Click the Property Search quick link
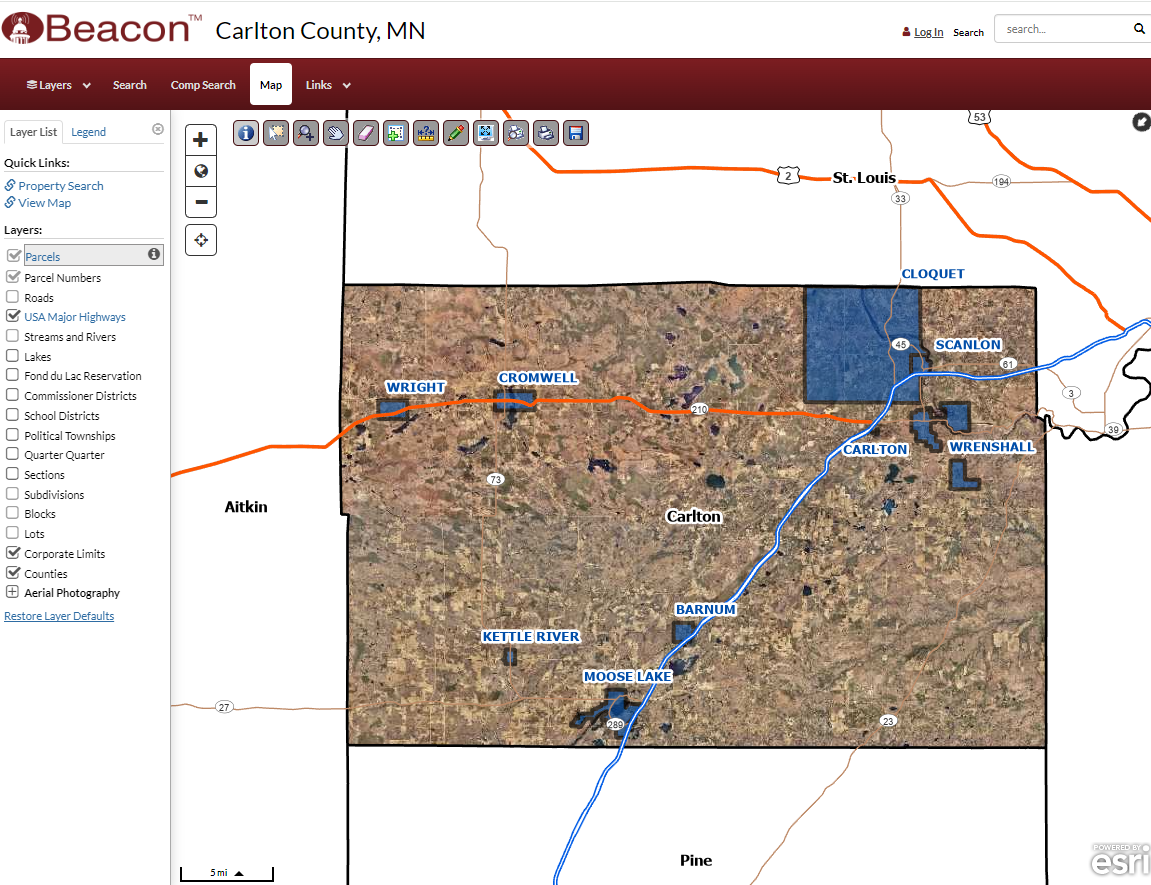Screen dimensions: 1151x885 [x=60, y=186]
